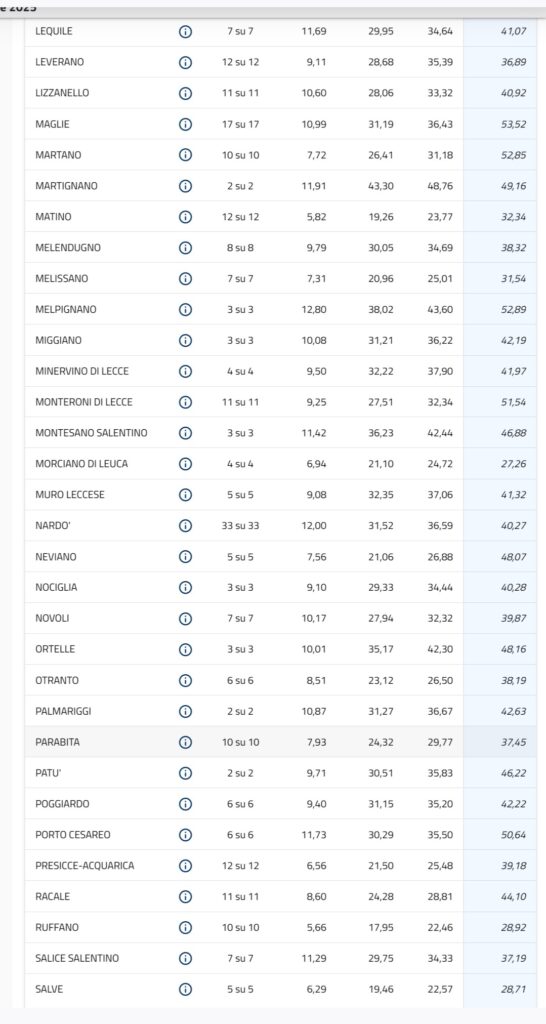
Task: Select the LEVERANO municipality name
Action: 59,62
